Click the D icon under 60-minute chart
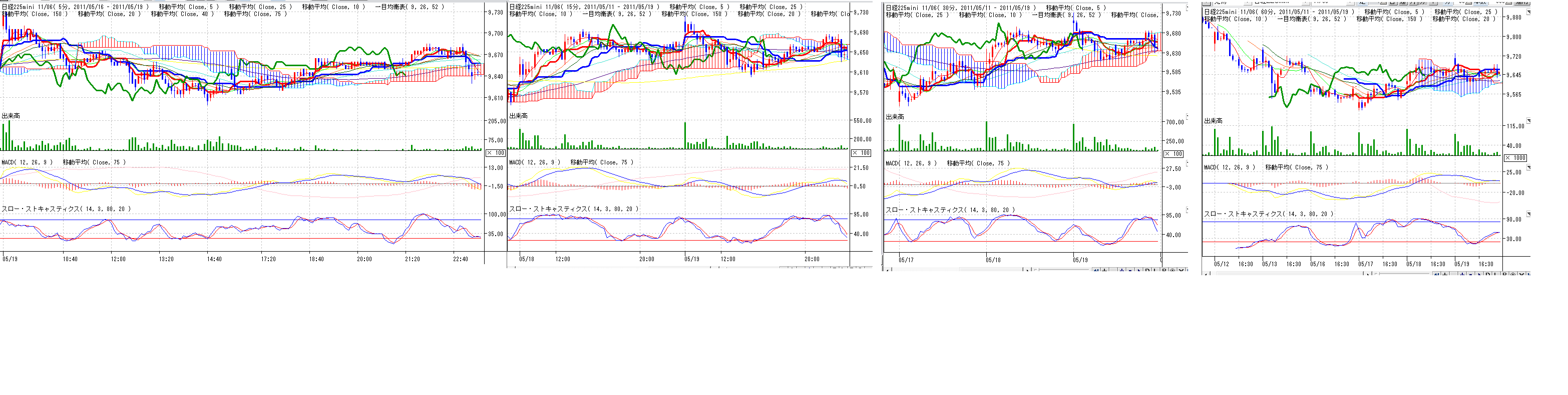Image resolution: width=1568 pixels, height=395 pixels. pos(1488,275)
